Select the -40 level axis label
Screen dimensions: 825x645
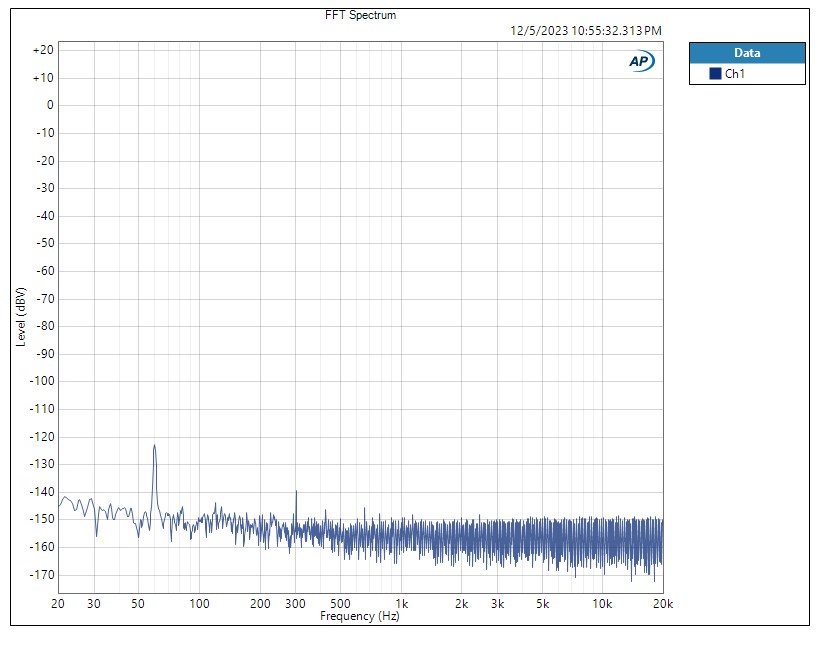(x=45, y=216)
